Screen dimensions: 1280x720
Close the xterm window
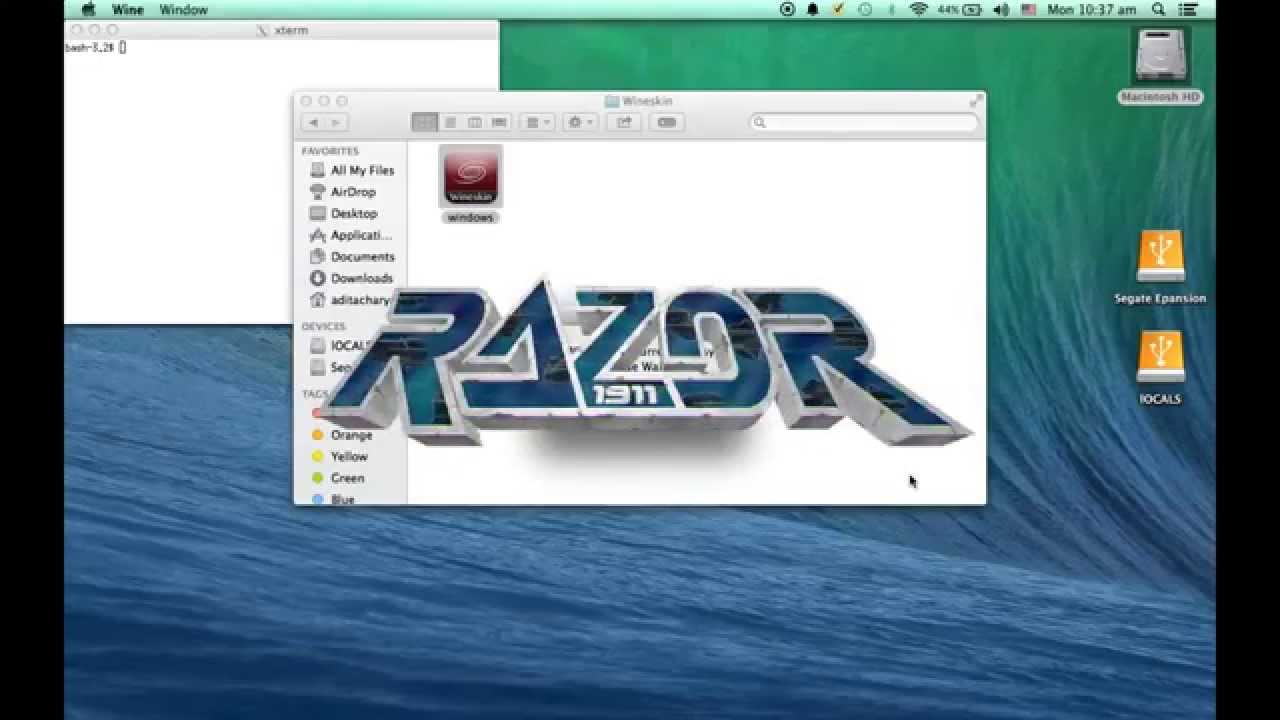click(x=76, y=30)
